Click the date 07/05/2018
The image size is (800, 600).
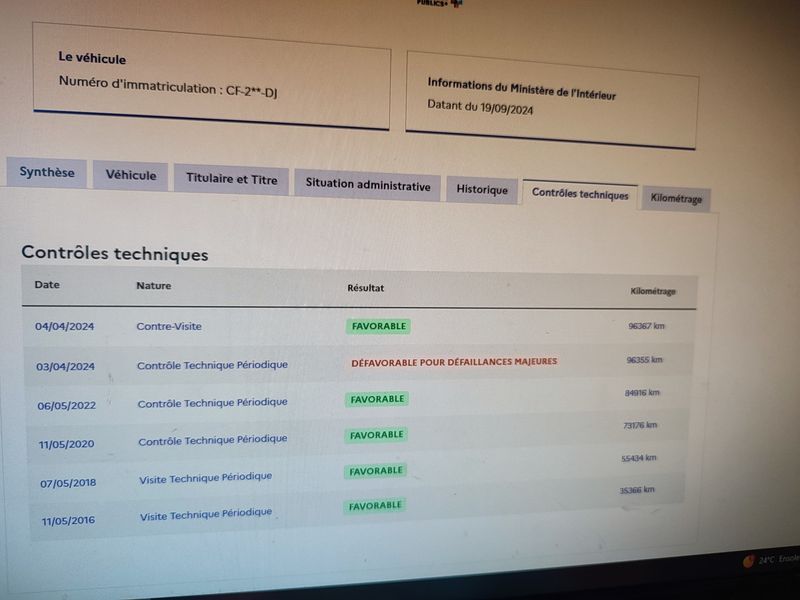click(x=68, y=483)
